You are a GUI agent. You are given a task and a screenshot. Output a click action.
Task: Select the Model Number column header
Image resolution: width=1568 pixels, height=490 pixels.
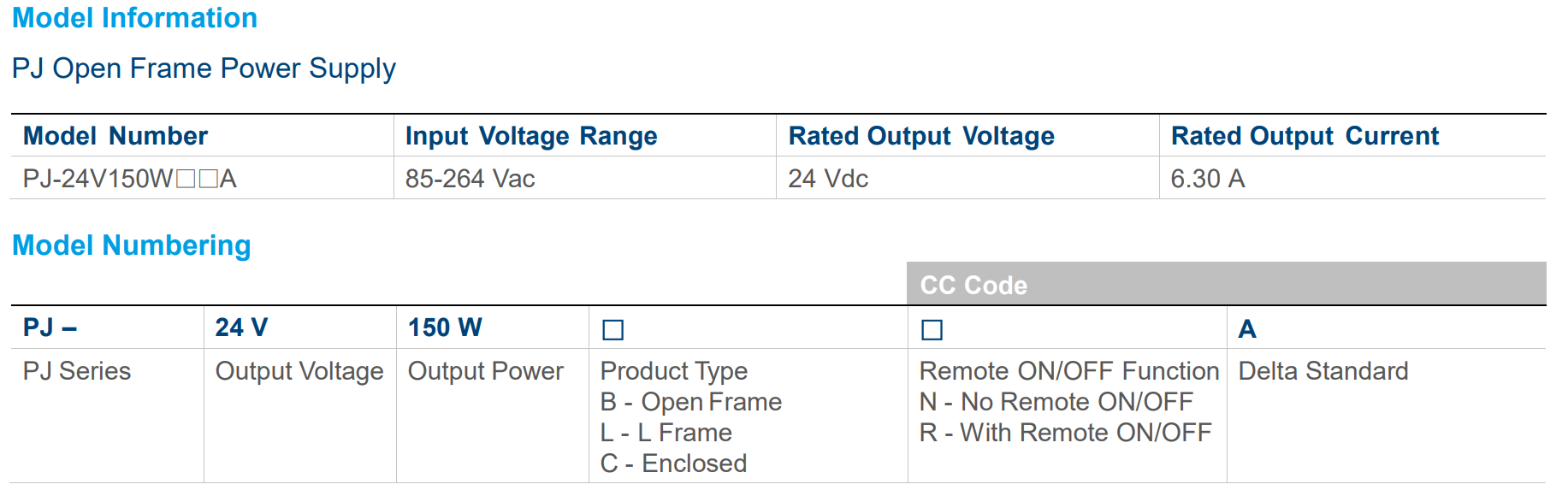coord(115,136)
